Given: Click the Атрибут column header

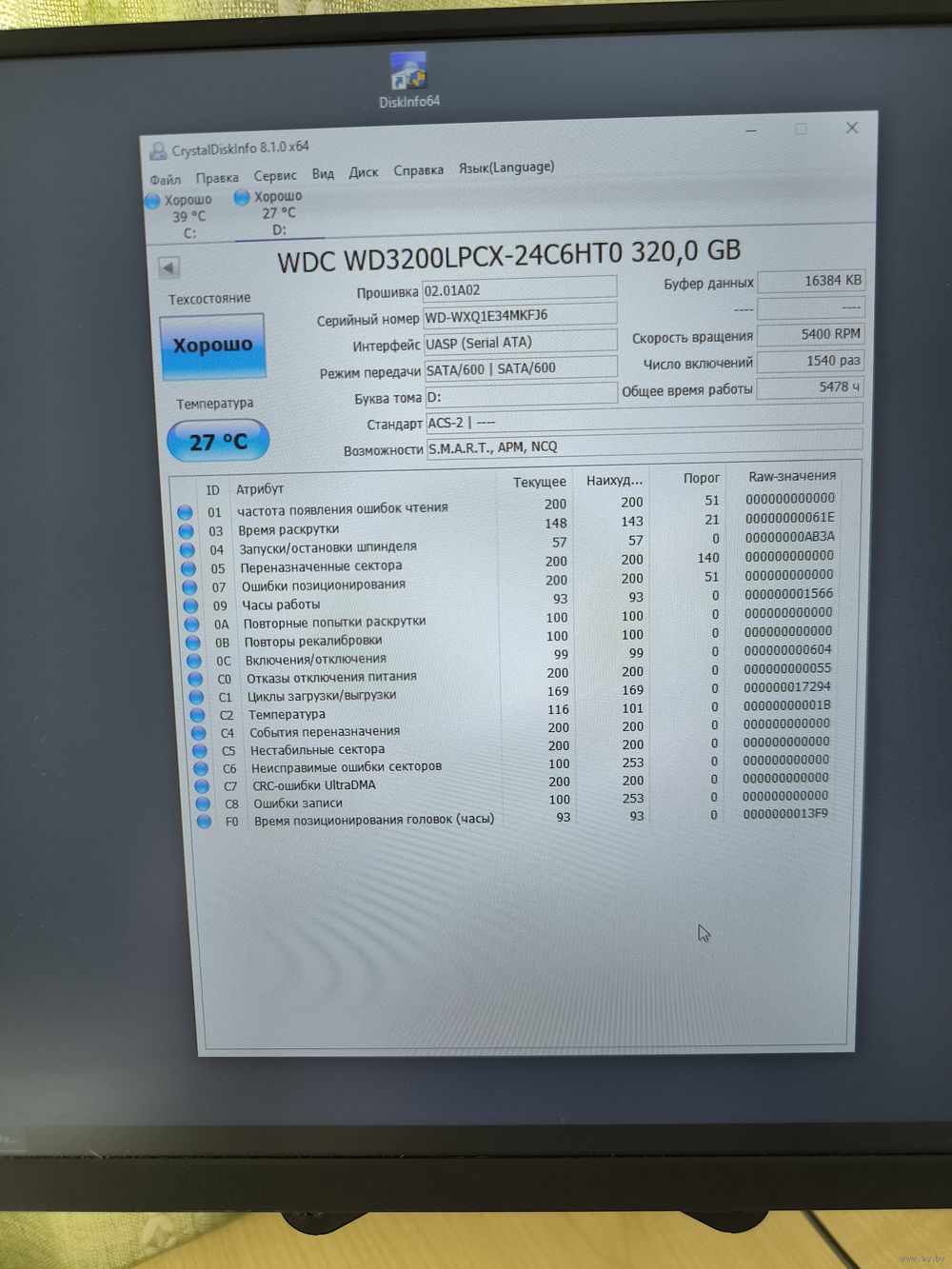Looking at the screenshot, I should click(x=260, y=489).
